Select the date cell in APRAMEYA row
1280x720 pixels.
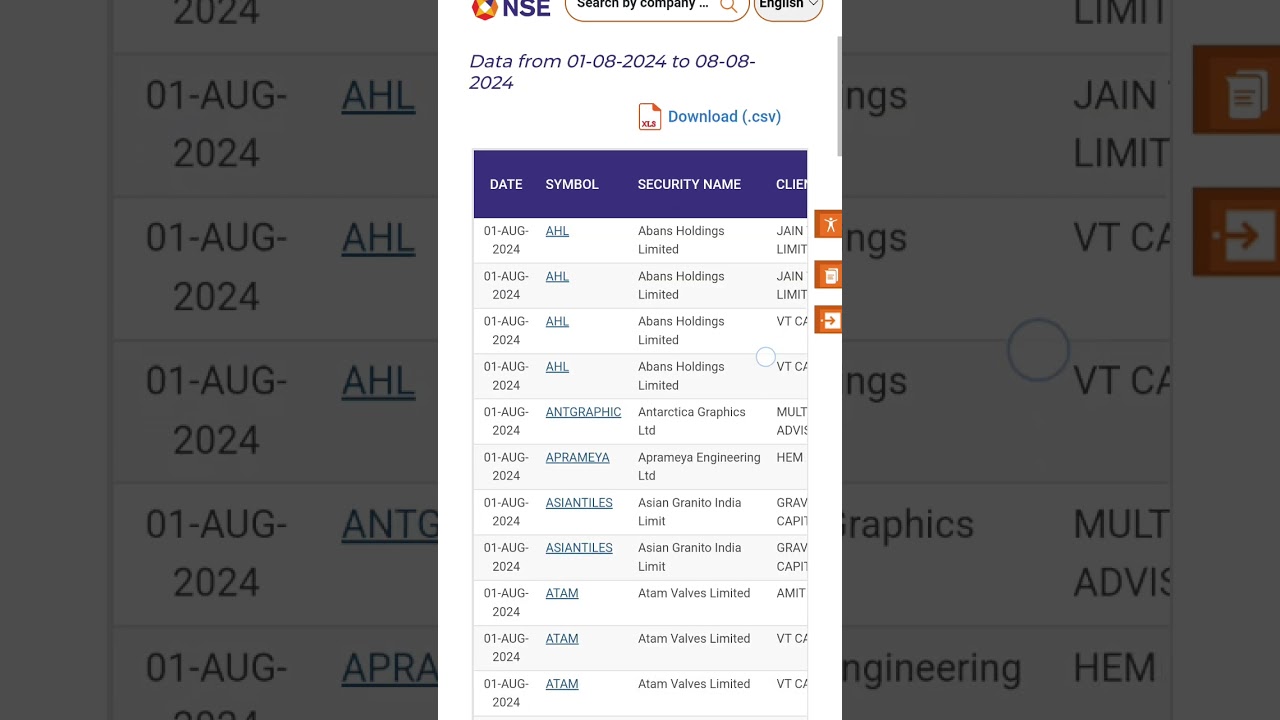[506, 467]
